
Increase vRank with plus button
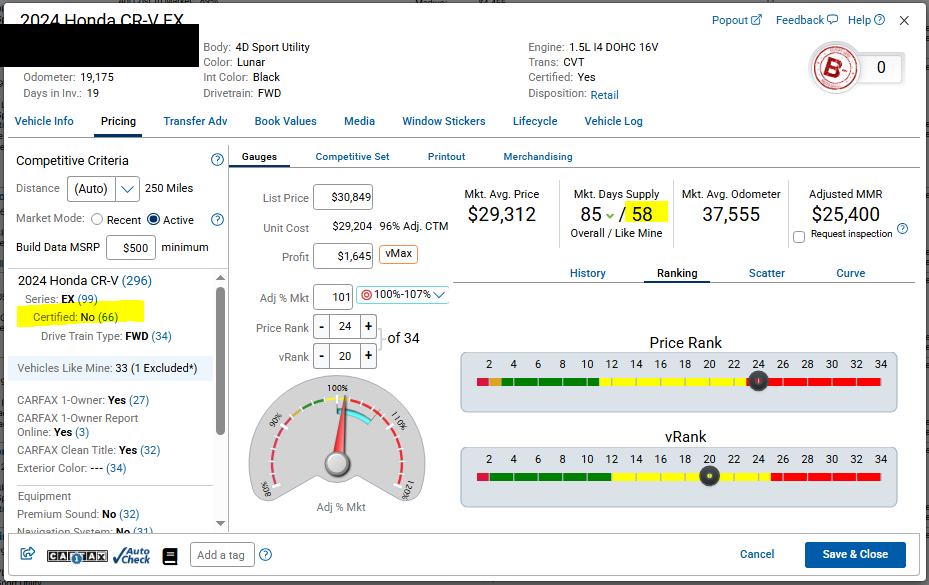(368, 356)
